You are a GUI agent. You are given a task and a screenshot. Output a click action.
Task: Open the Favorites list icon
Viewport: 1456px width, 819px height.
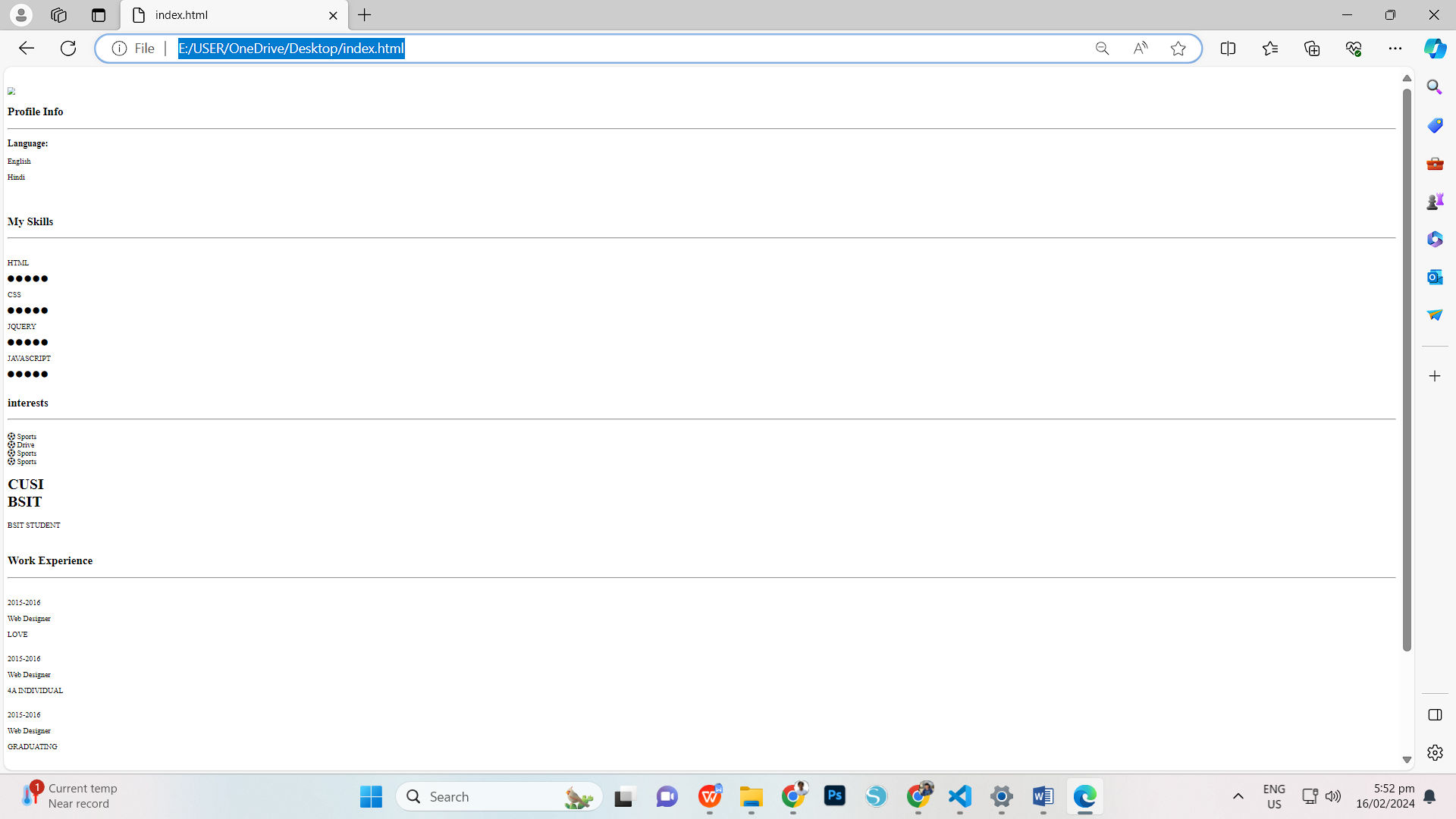1270,49
